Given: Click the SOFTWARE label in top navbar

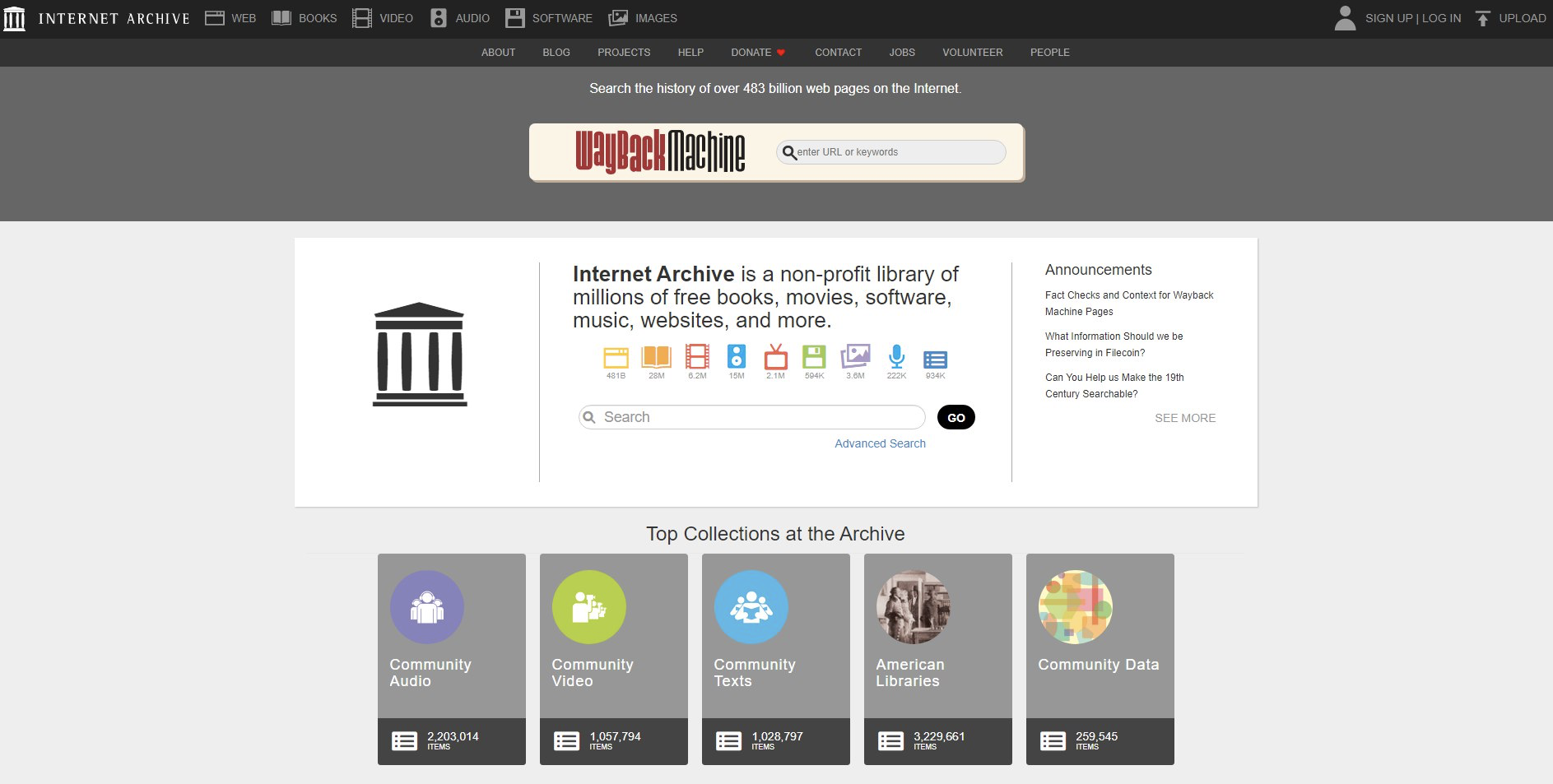Looking at the screenshot, I should 562,18.
